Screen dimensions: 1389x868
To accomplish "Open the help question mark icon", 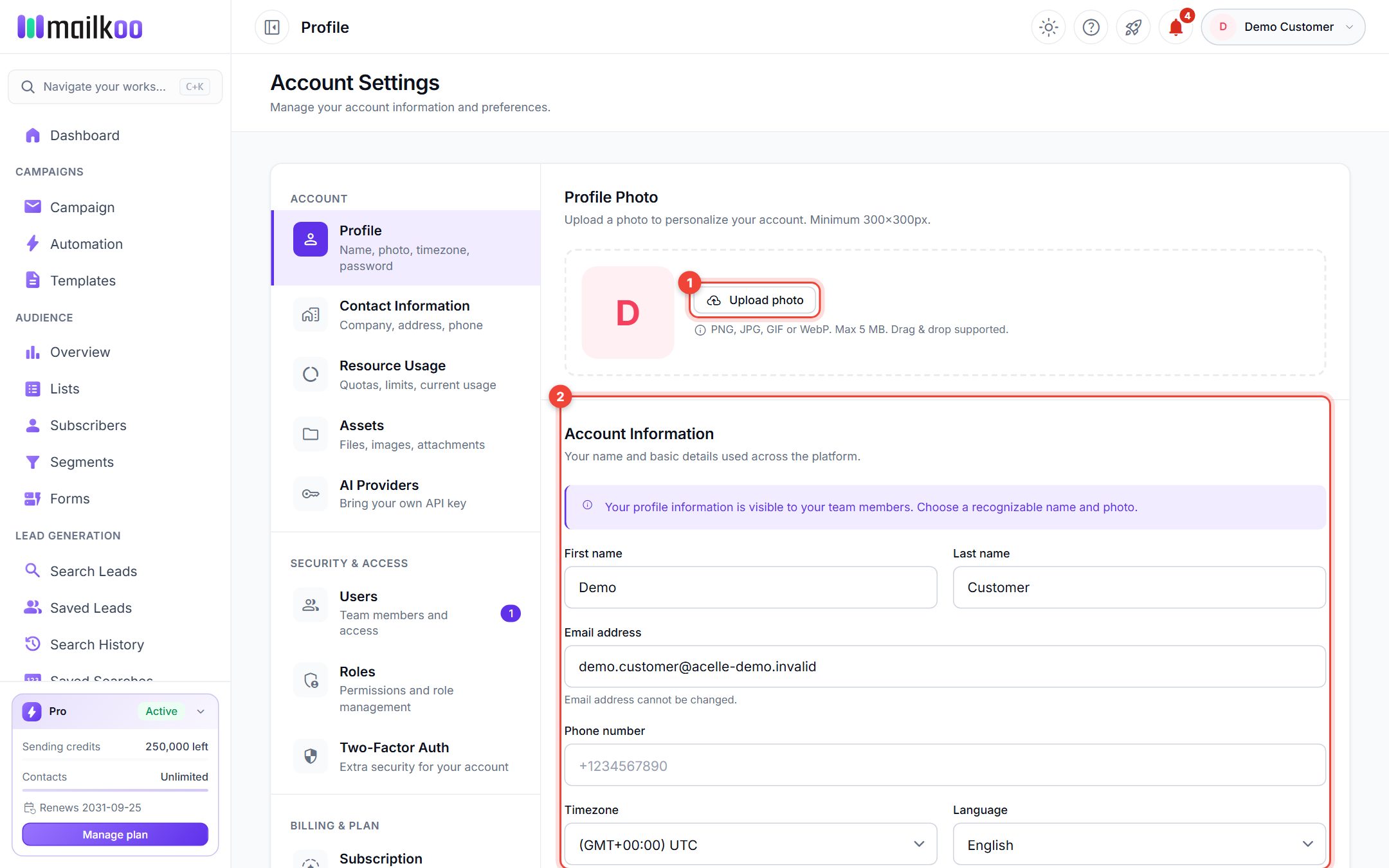I will coord(1091,27).
